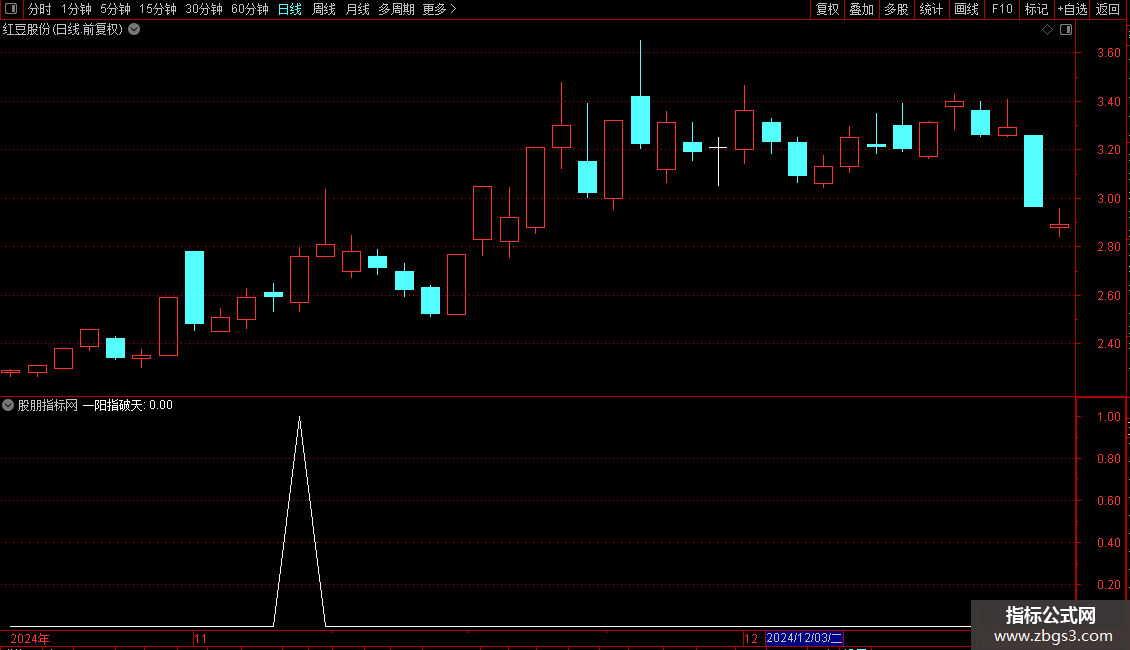Select the 60分钟 period tab
This screenshot has height=650, width=1130.
point(249,9)
